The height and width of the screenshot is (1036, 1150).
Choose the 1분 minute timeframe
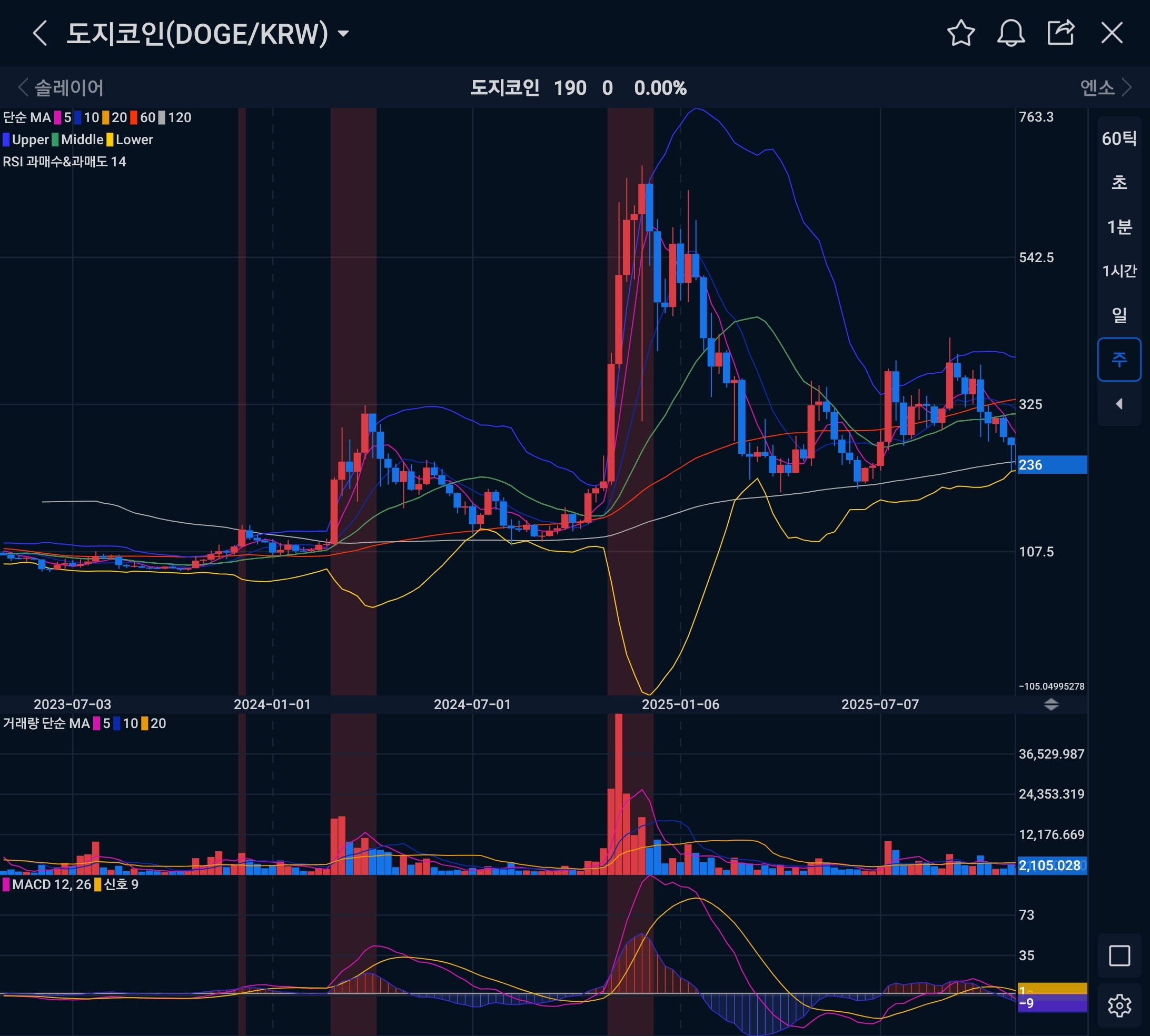coord(1119,227)
